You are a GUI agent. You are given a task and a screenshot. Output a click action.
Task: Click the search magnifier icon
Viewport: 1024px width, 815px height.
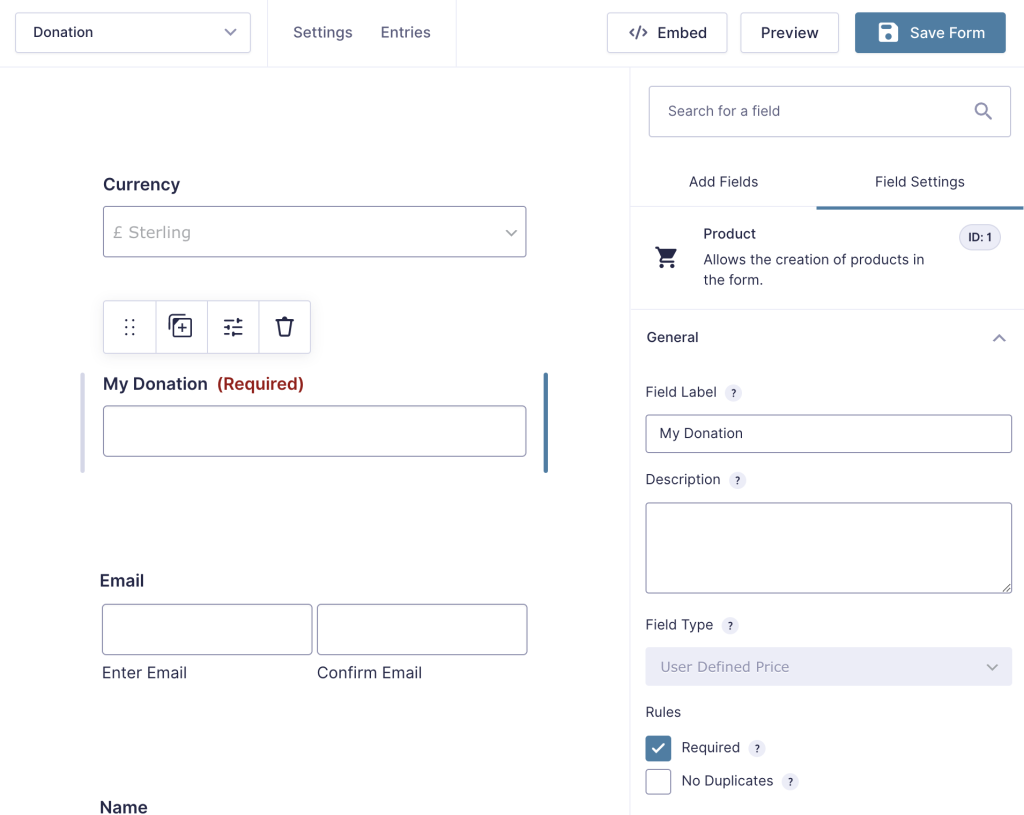tap(983, 112)
